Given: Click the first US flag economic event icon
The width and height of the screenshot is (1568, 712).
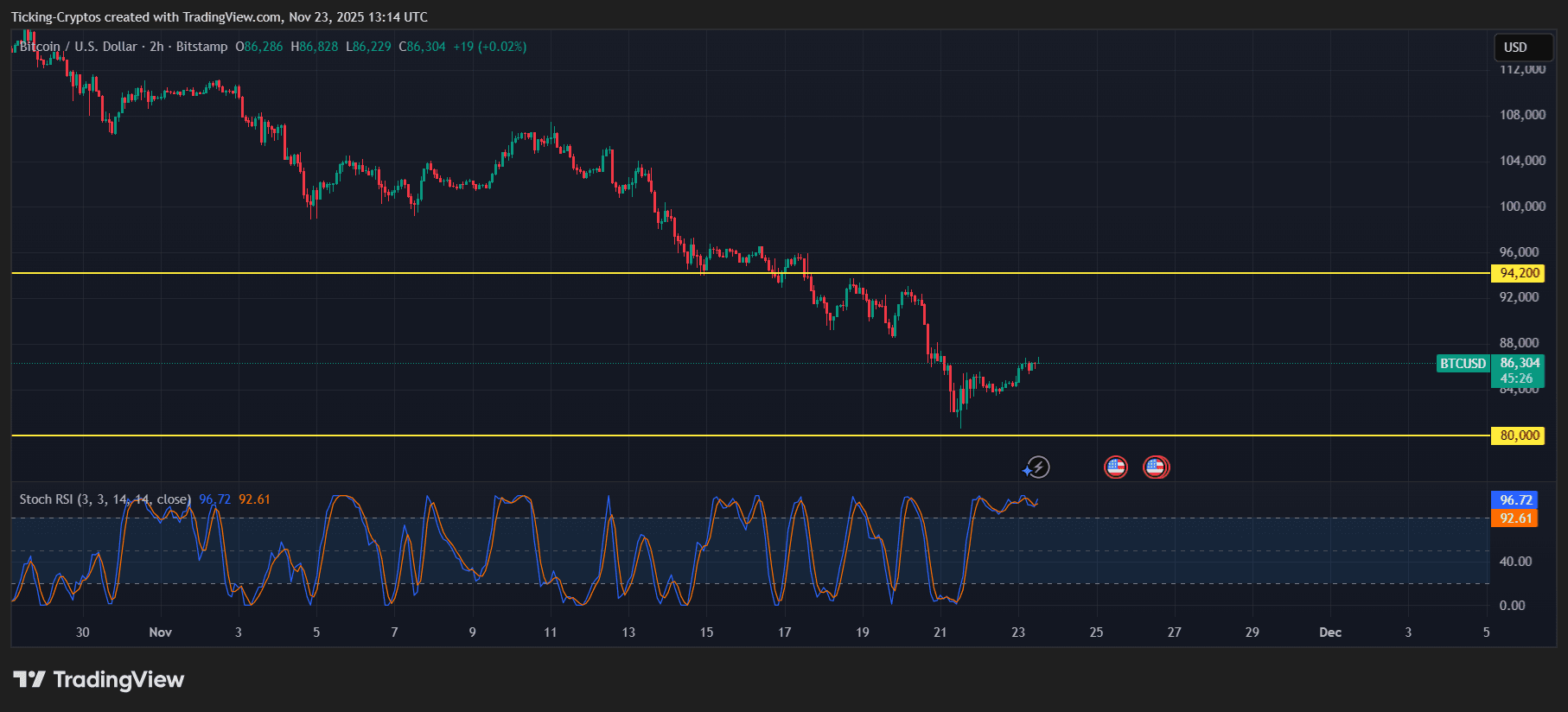Looking at the screenshot, I should [1116, 467].
